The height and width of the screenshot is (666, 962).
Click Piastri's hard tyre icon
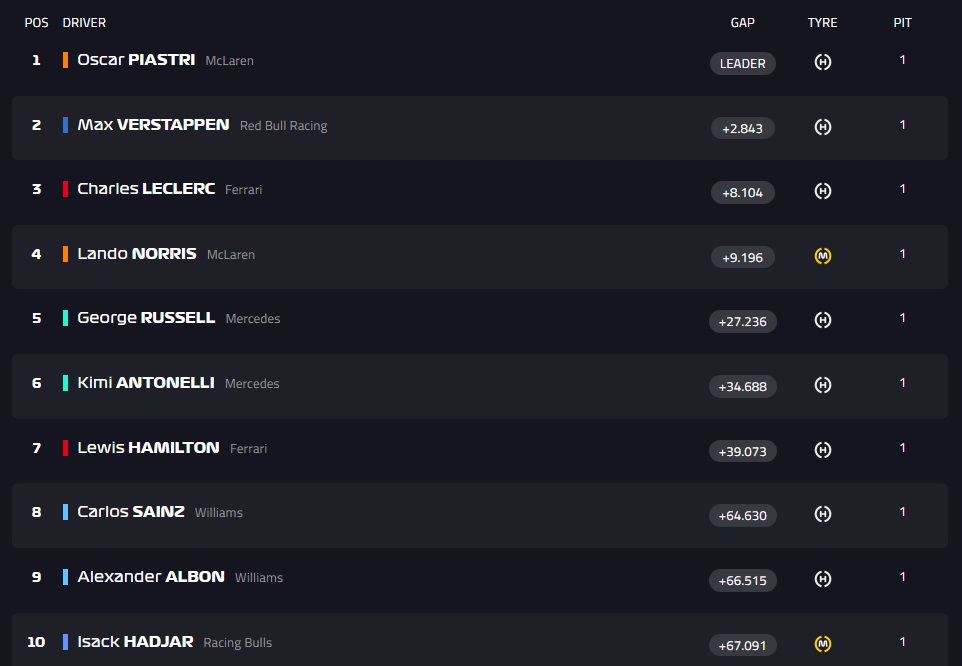tap(822, 62)
